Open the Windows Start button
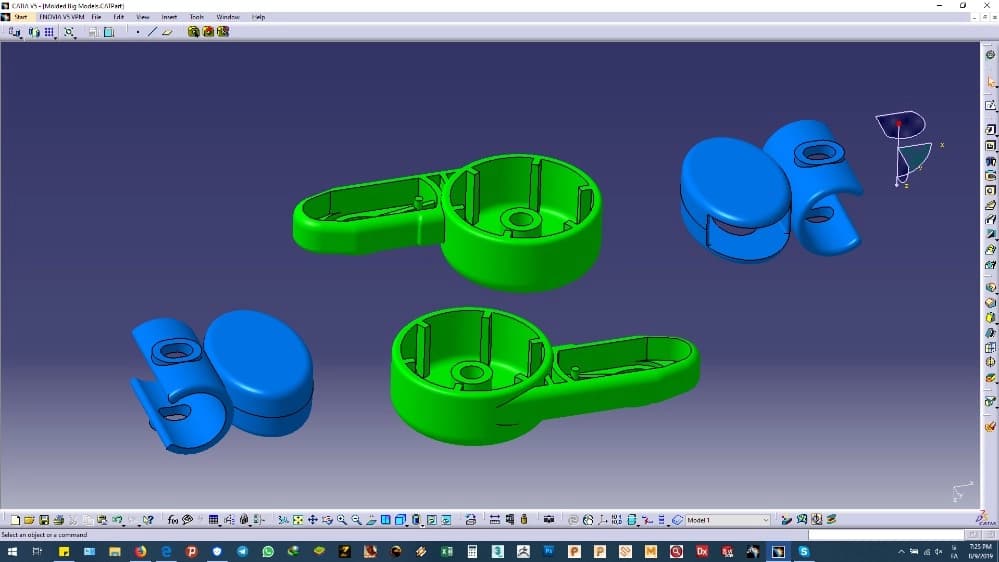Screen dimensions: 999x562 [12, 551]
